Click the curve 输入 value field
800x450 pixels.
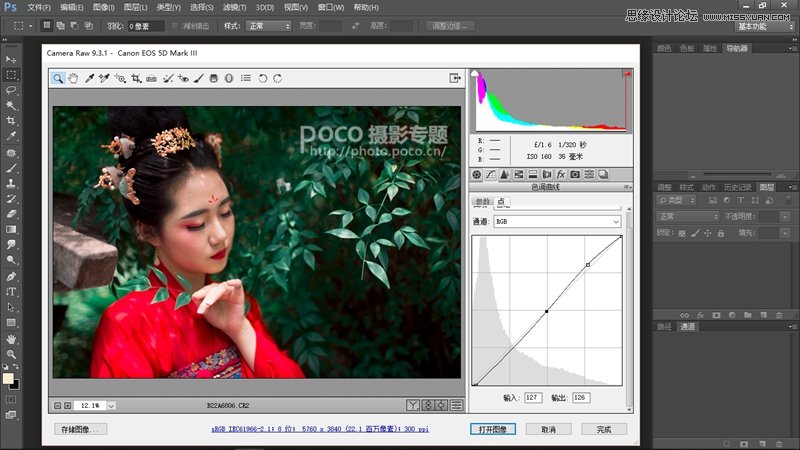533,397
